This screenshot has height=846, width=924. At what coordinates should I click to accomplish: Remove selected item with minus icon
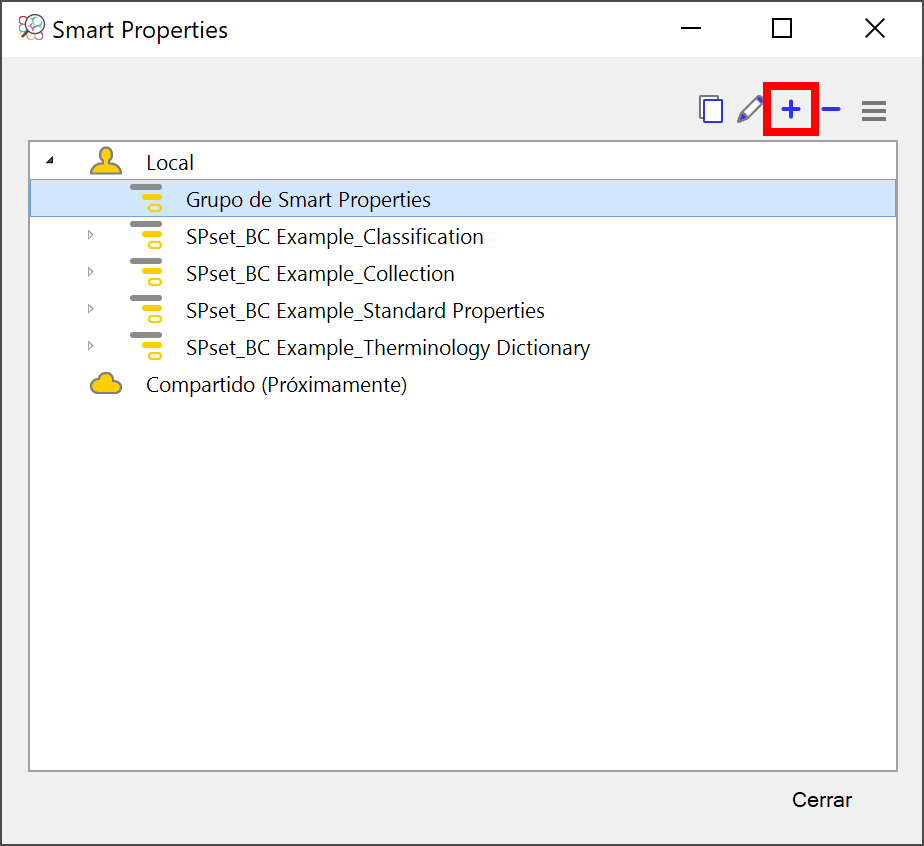(x=831, y=109)
